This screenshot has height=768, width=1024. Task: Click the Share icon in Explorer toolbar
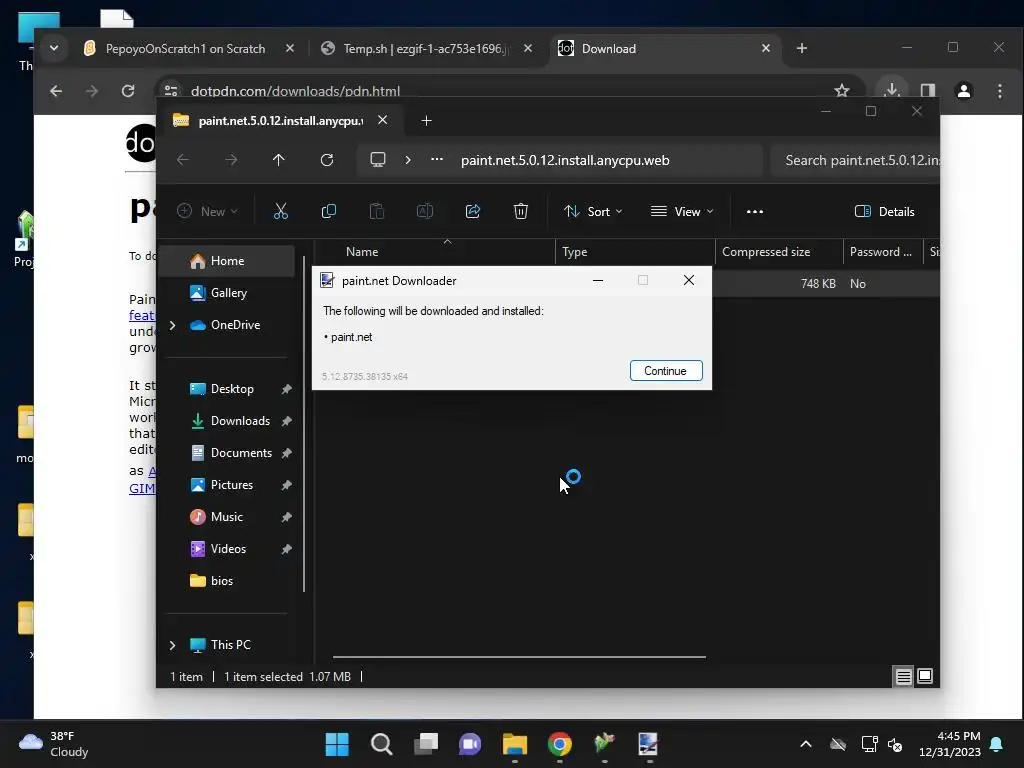coord(473,211)
